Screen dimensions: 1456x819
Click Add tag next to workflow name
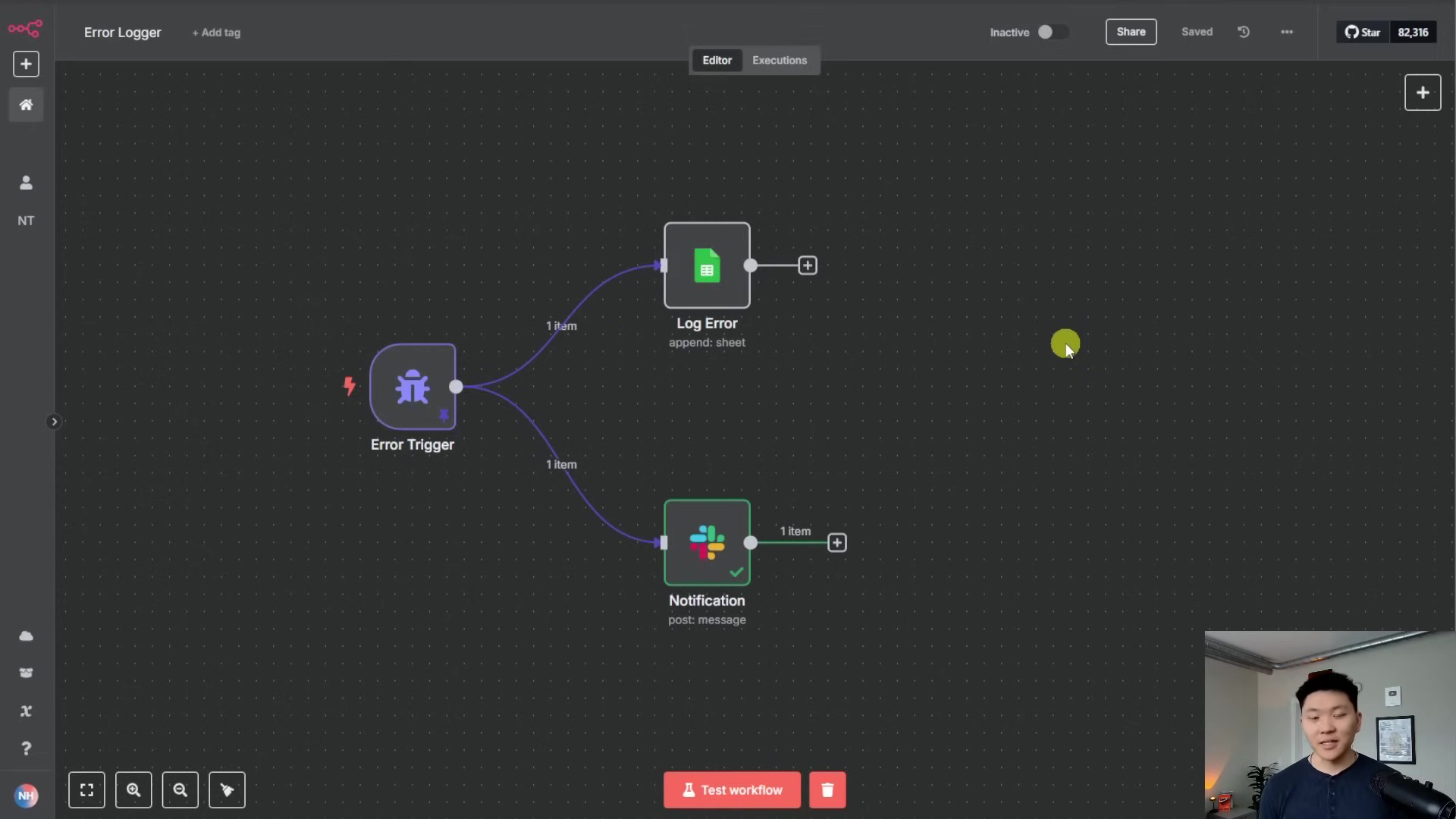pos(216,33)
